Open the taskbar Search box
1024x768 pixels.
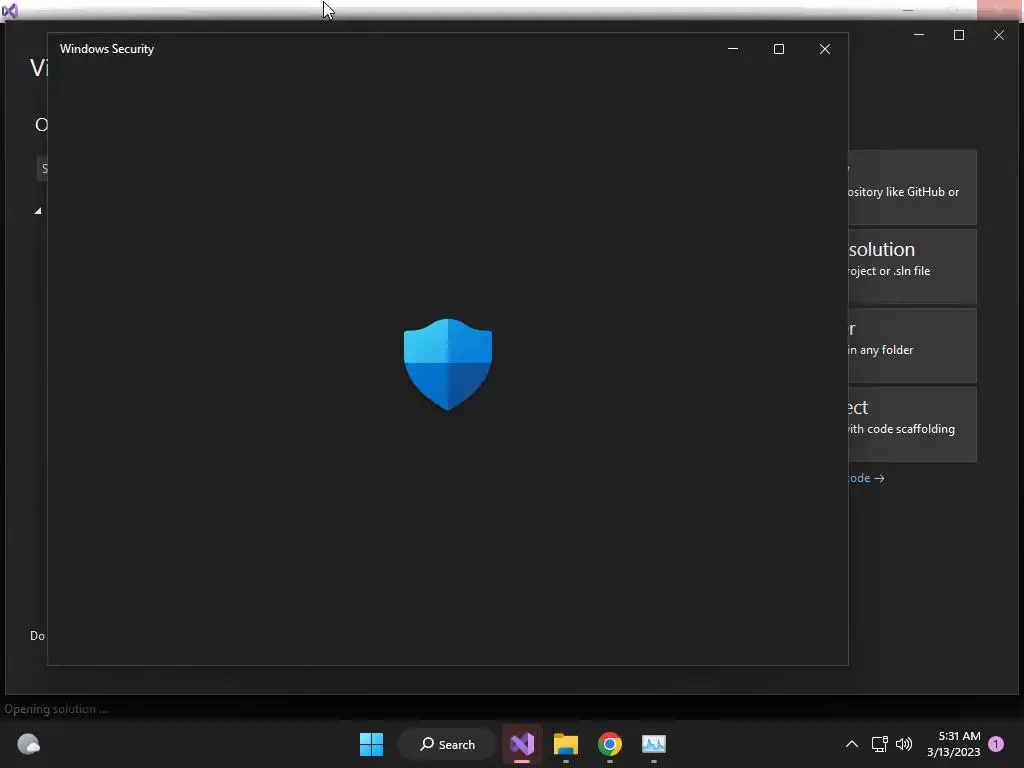[x=447, y=744]
